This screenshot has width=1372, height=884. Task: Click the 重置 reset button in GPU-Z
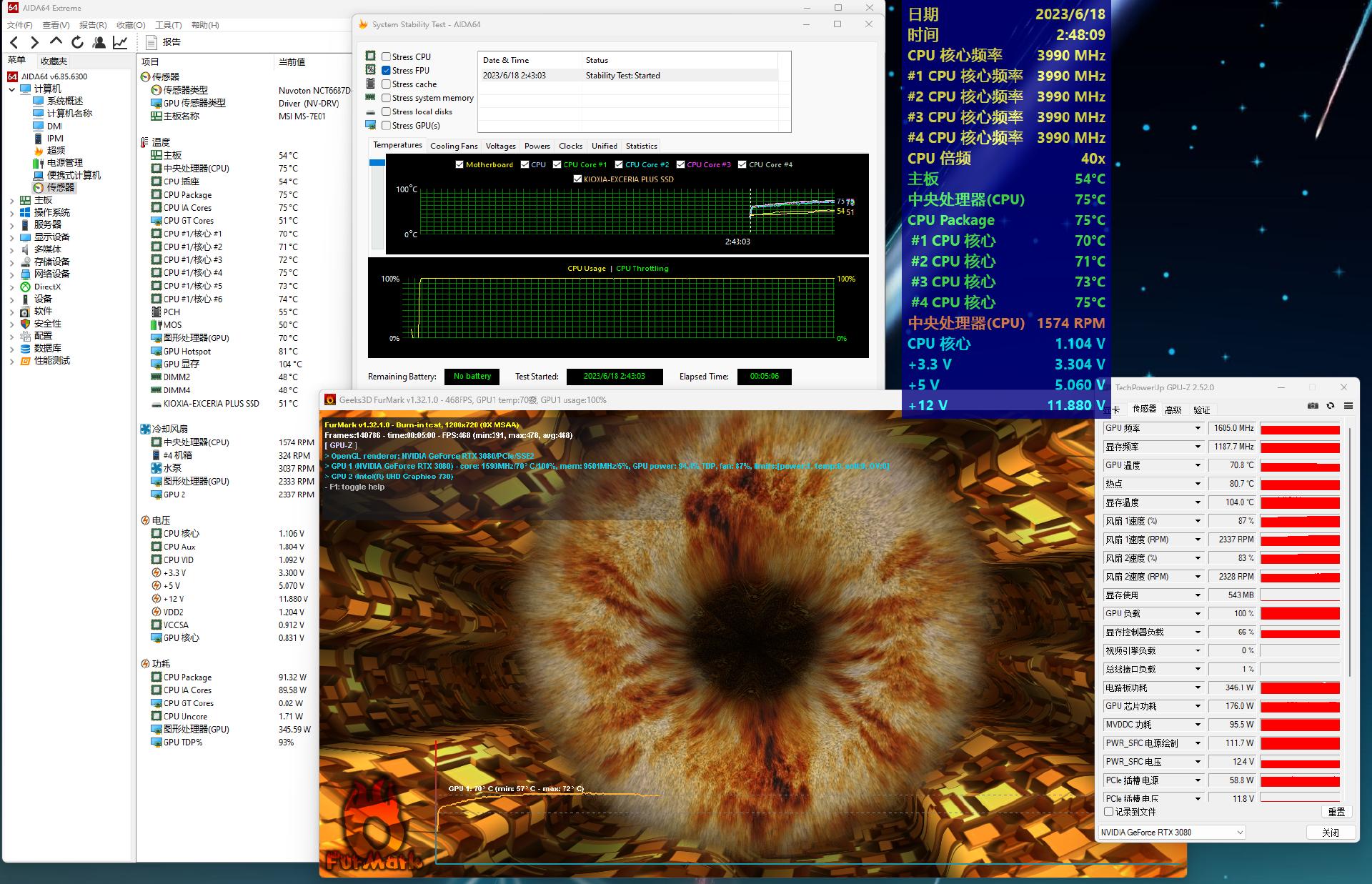[x=1336, y=812]
